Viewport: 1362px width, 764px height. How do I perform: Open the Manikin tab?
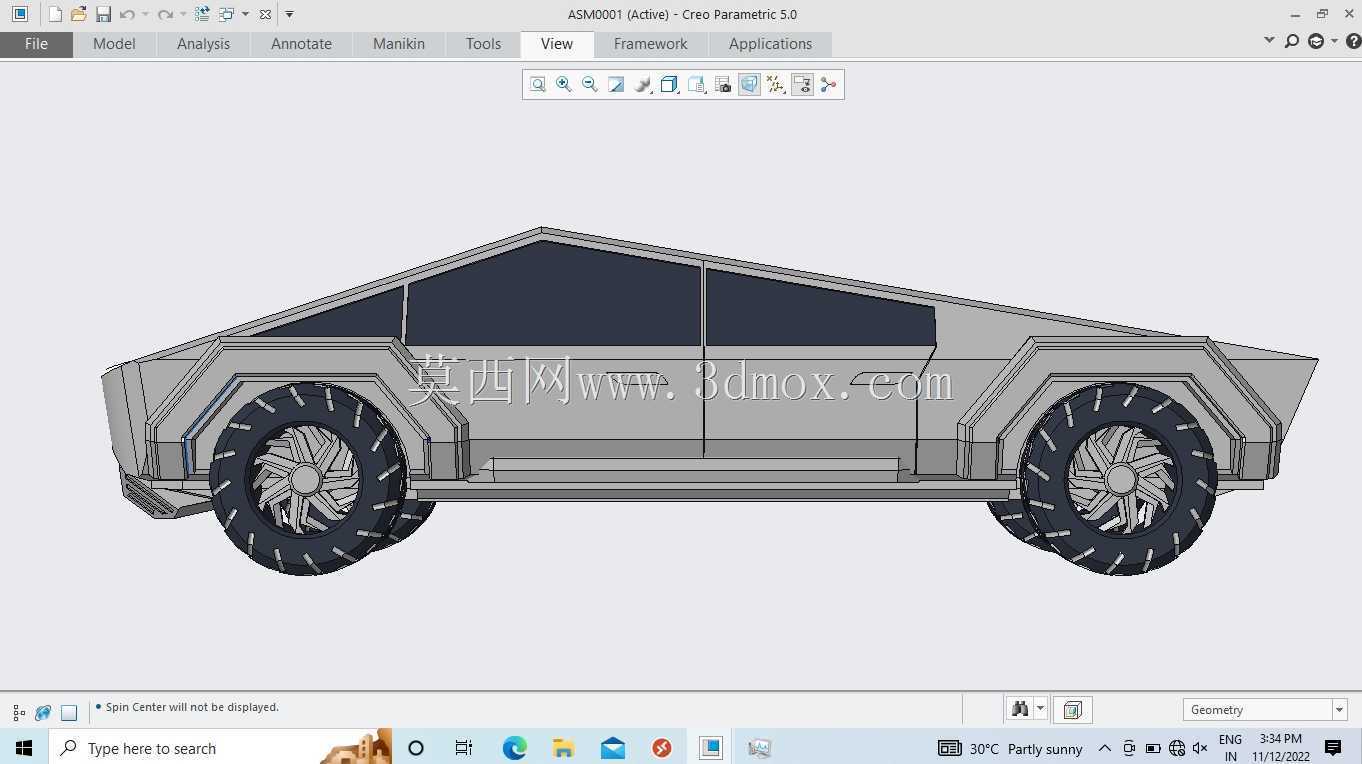point(399,44)
